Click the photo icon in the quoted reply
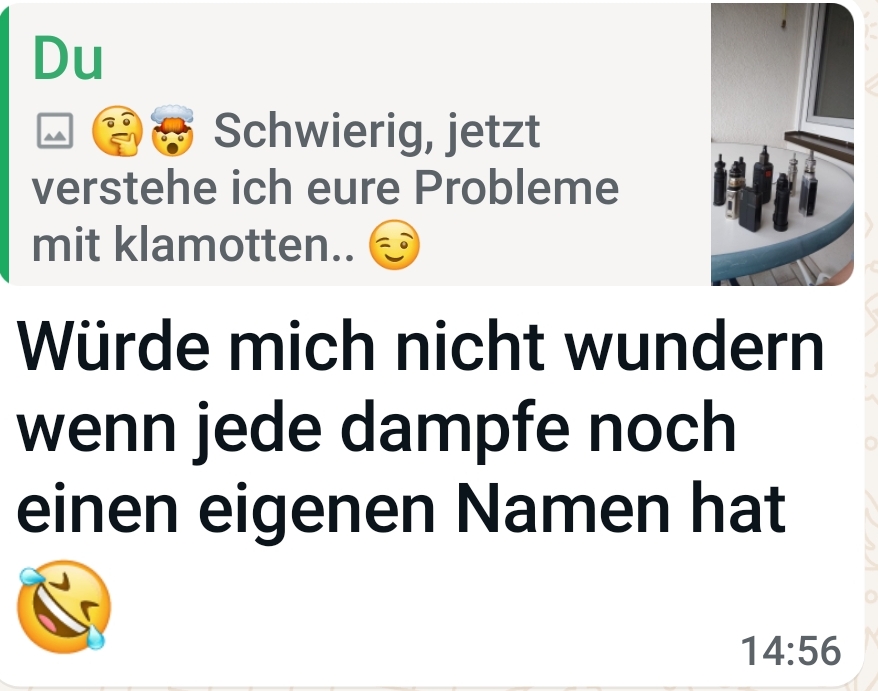The image size is (878, 691). (x=55, y=131)
